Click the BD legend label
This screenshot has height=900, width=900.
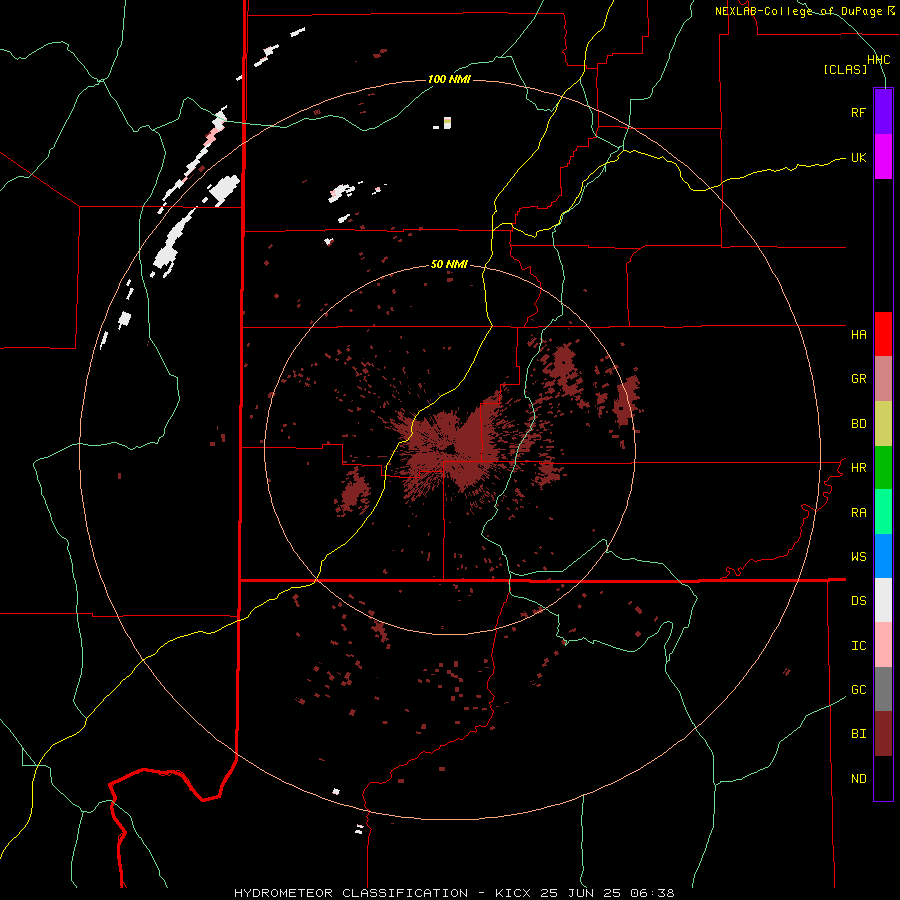click(x=858, y=424)
